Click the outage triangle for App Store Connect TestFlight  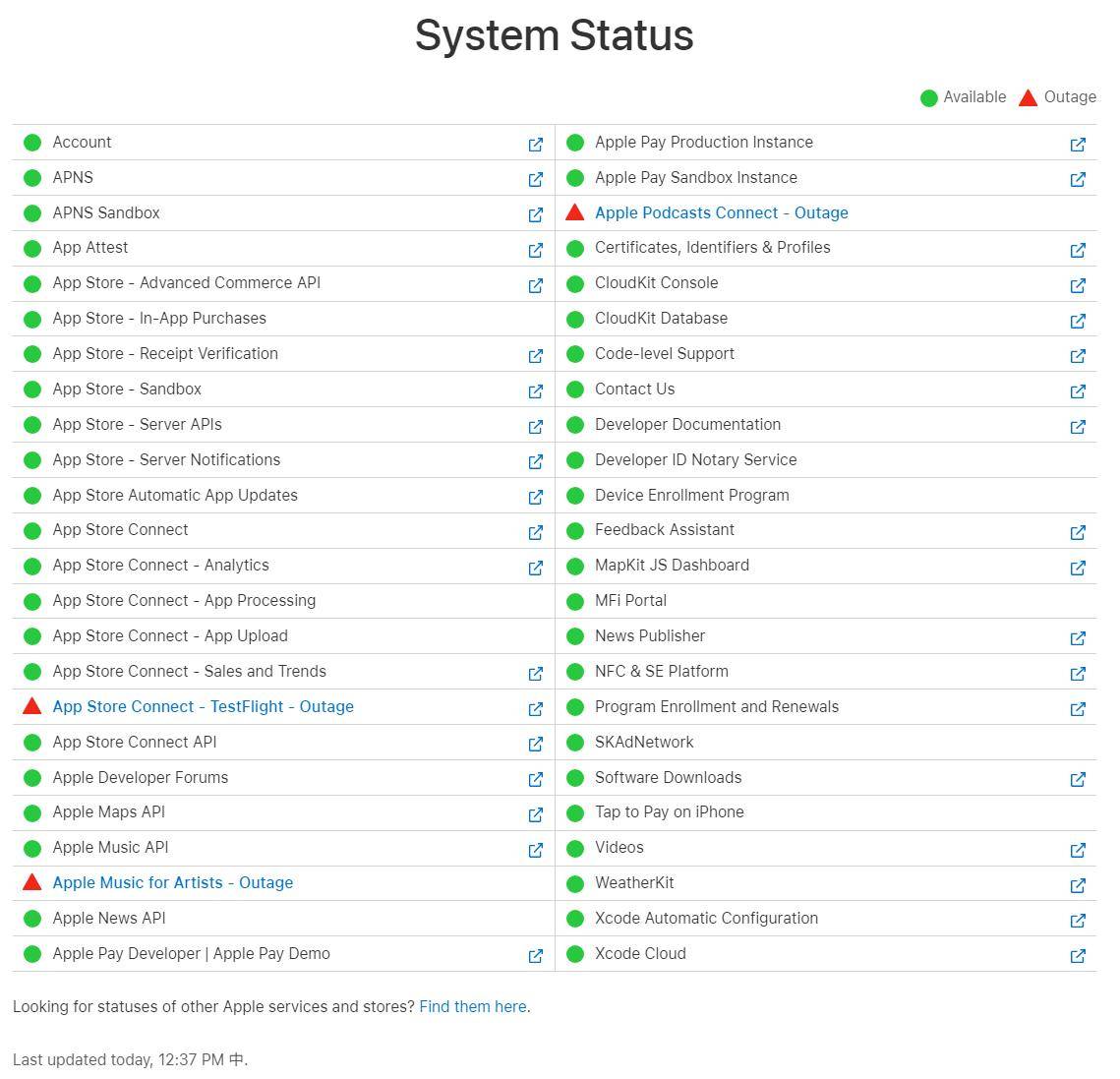pyautogui.click(x=32, y=705)
